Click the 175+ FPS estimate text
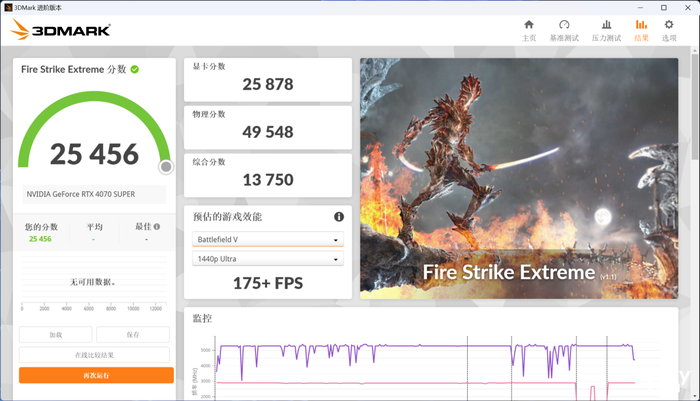700x401 pixels. (x=268, y=283)
